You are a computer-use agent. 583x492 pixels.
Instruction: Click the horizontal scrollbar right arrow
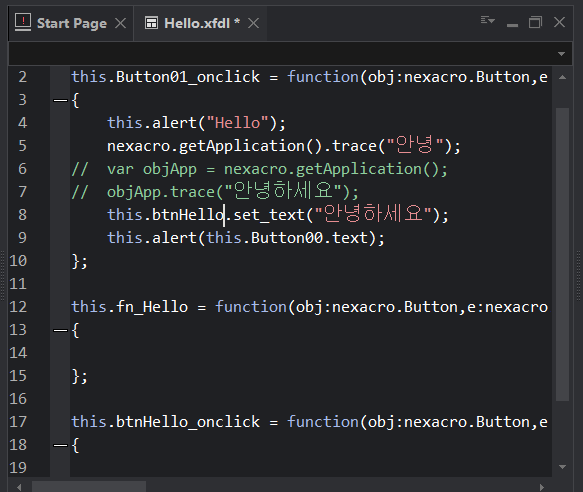pos(542,487)
